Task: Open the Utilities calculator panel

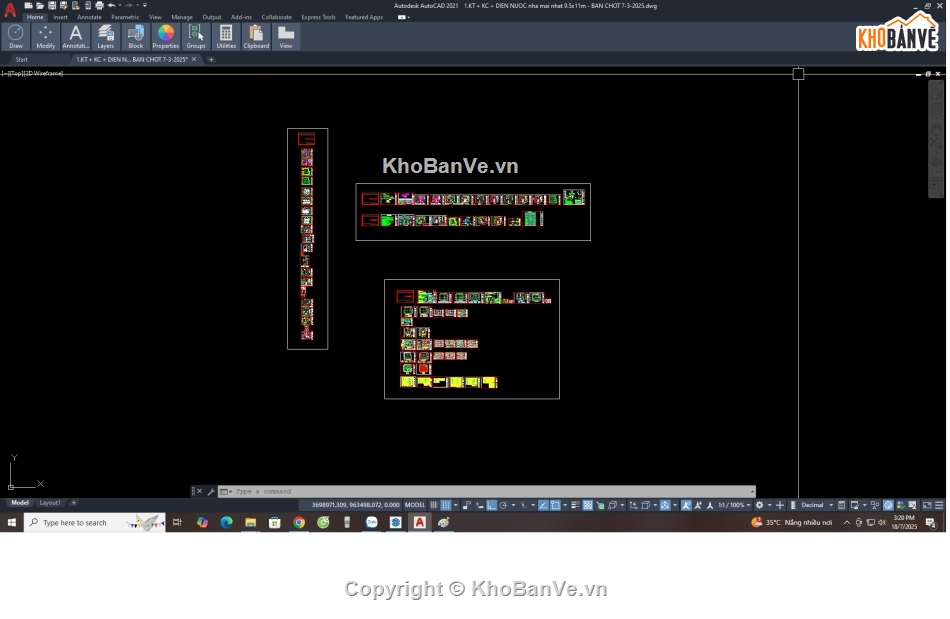Action: [226, 36]
